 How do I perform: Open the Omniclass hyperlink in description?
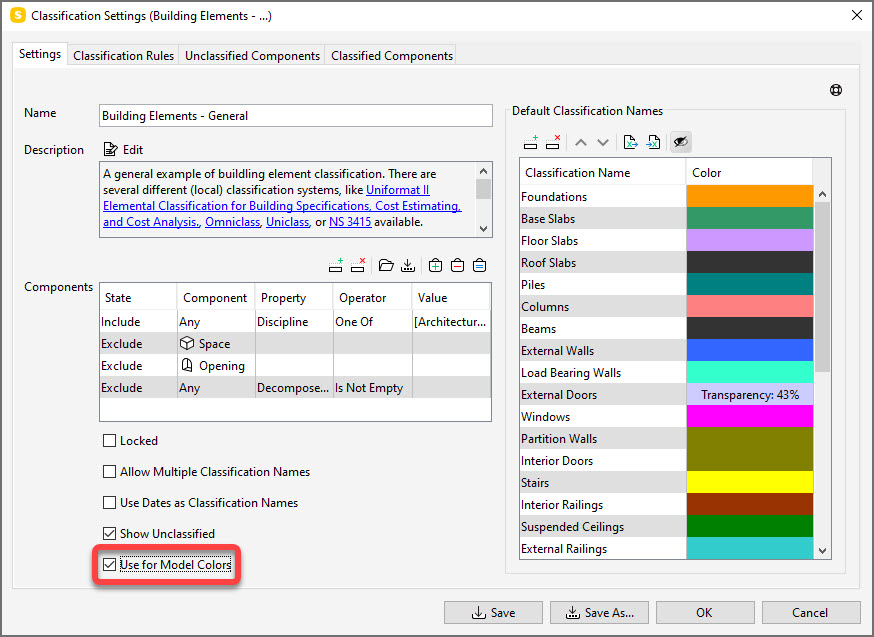pyautogui.click(x=232, y=222)
